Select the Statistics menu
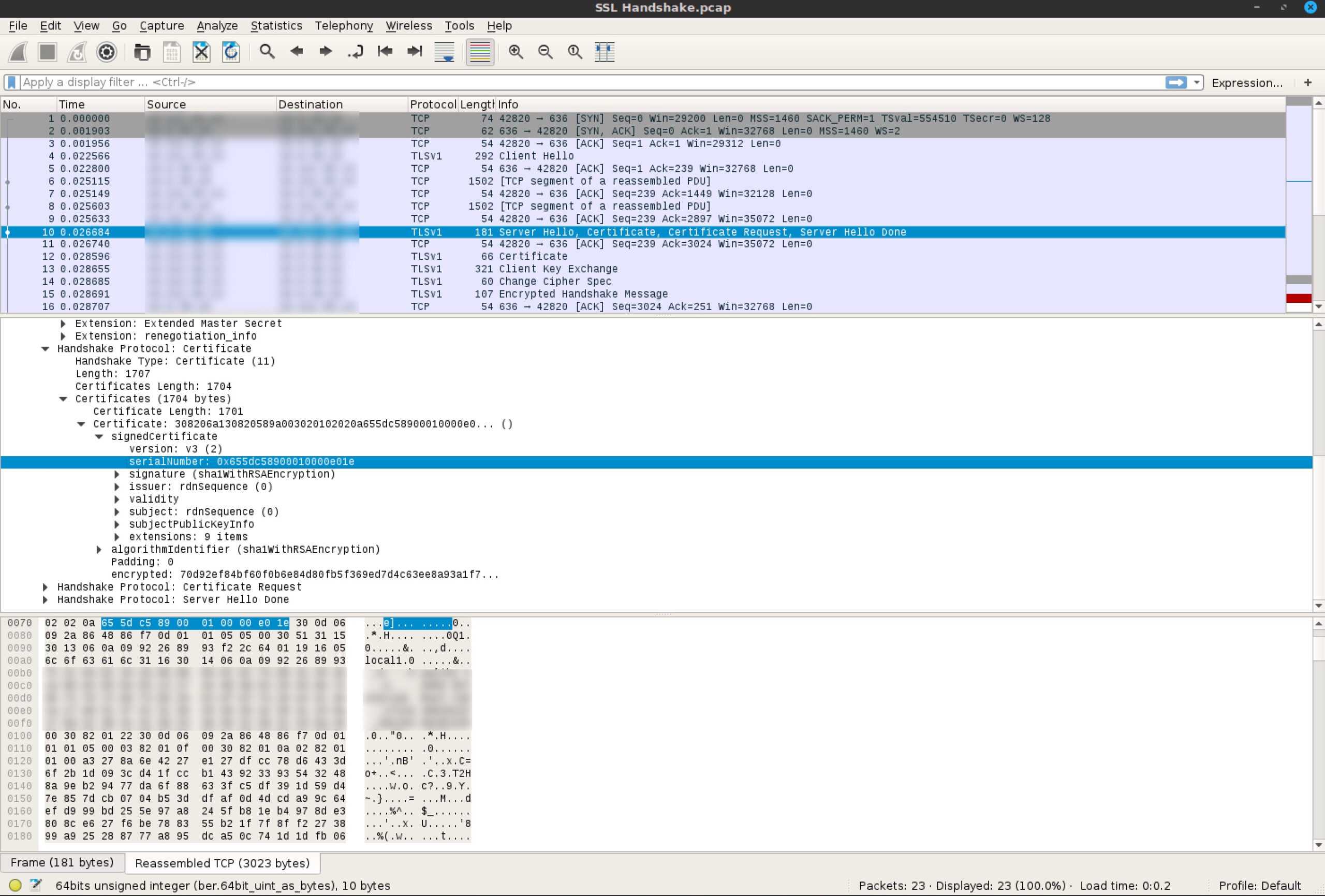The height and width of the screenshot is (896, 1325). click(x=275, y=25)
